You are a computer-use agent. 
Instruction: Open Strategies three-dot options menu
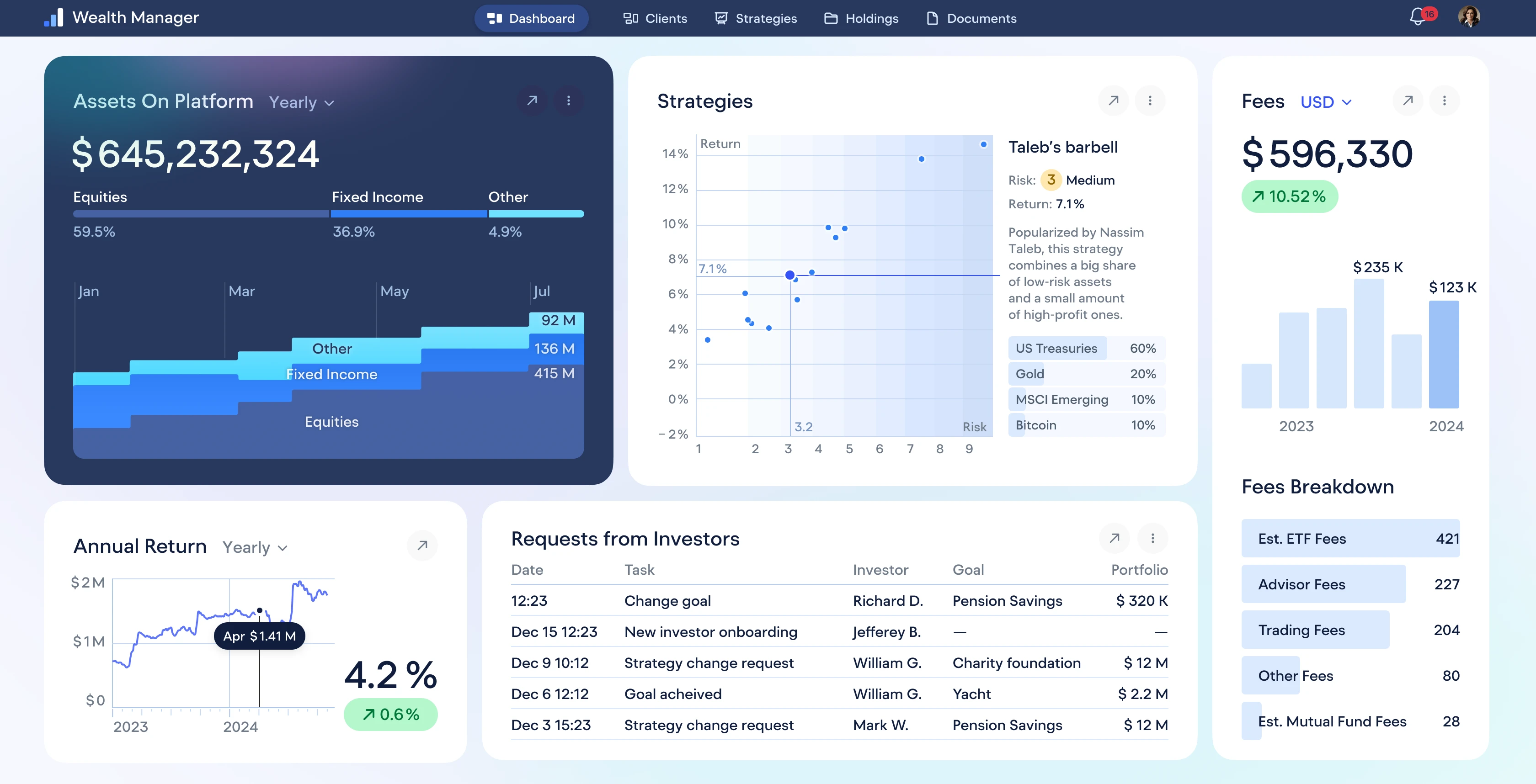point(1150,101)
